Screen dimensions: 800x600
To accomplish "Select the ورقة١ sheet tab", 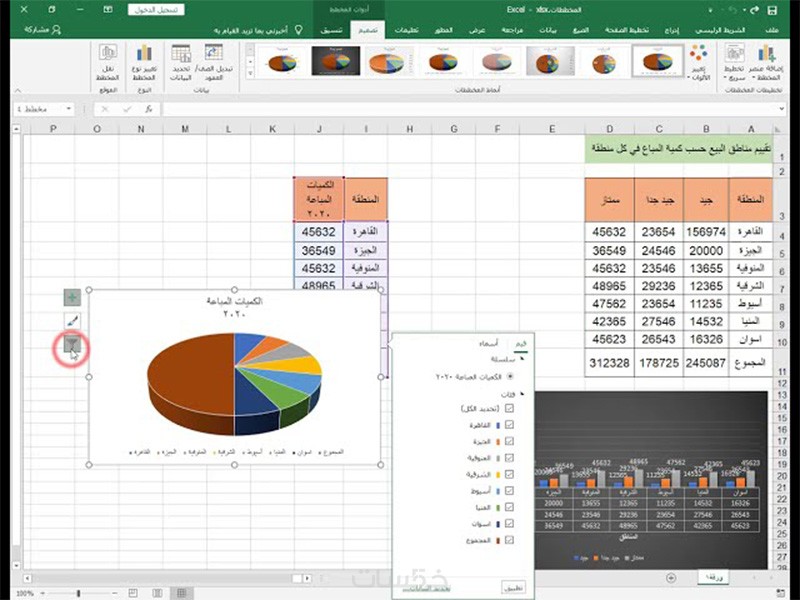I will [x=714, y=577].
